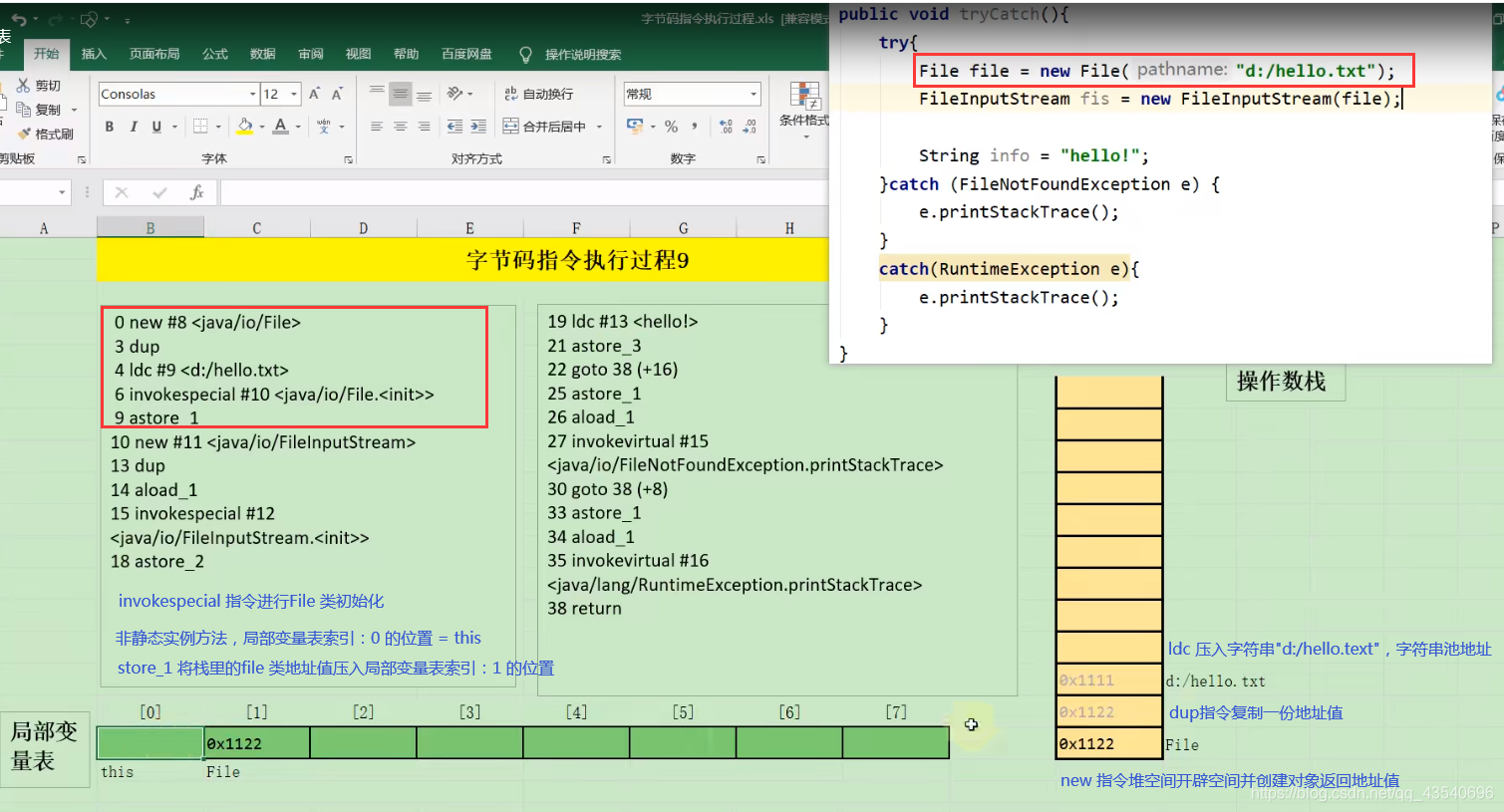The height and width of the screenshot is (812, 1504).
Task: Toggle align text left
Action: point(377,127)
